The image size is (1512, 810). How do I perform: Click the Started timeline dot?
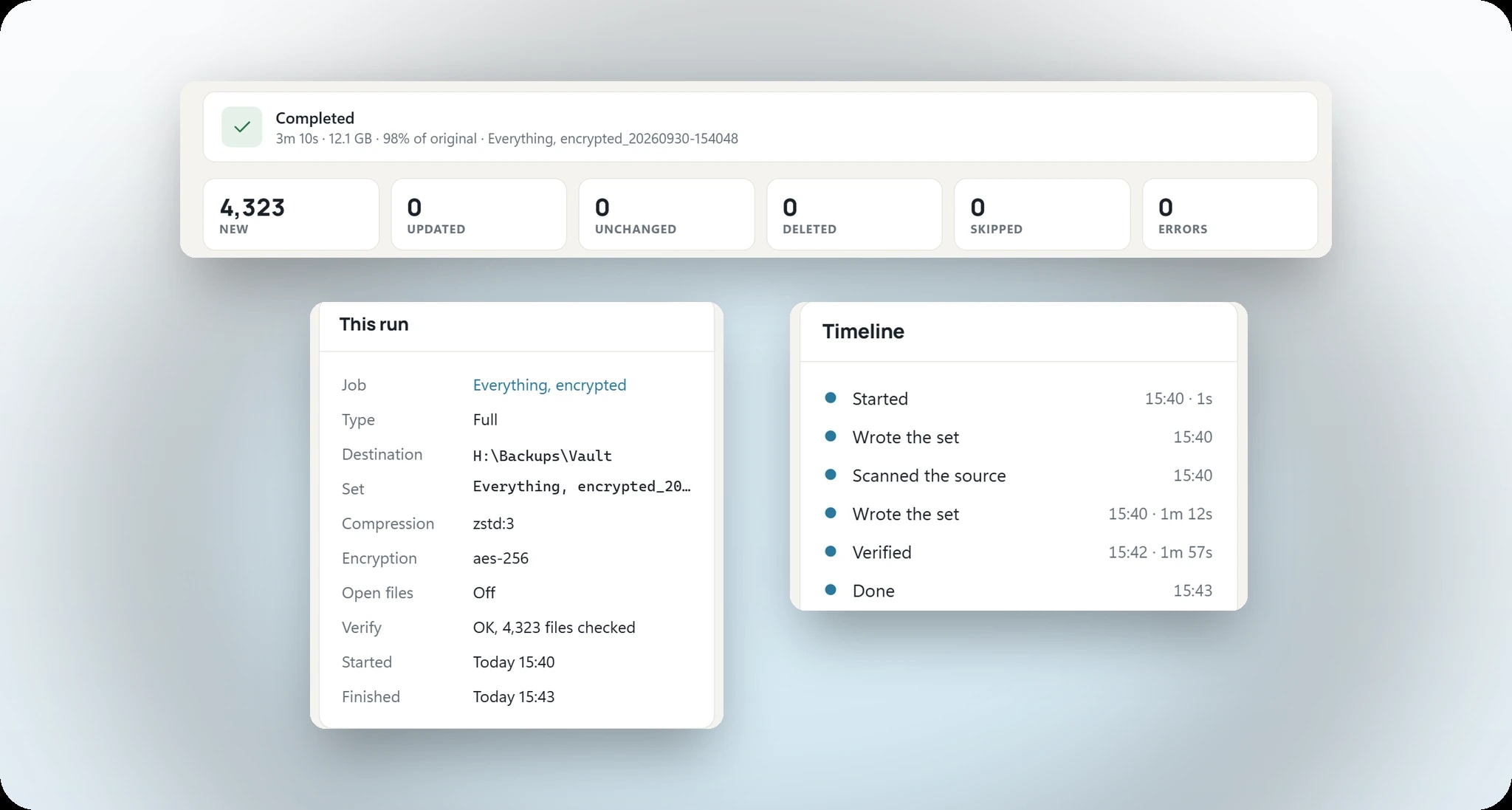coord(831,398)
